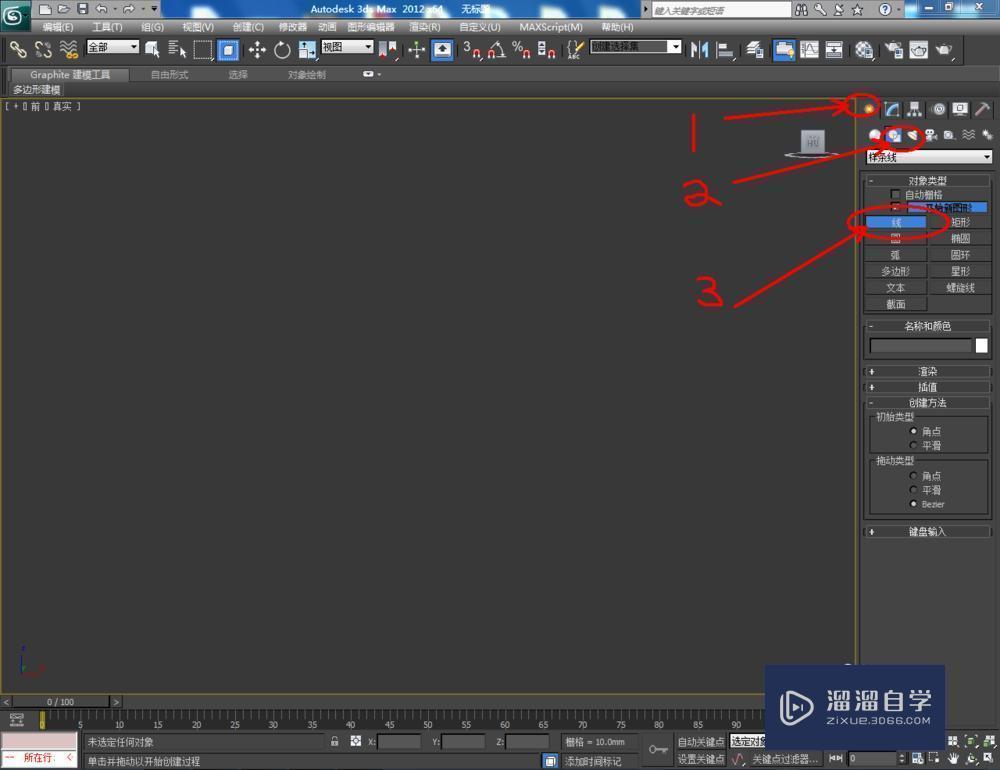
Task: Select the Pan view hand icon
Action: (x=954, y=757)
